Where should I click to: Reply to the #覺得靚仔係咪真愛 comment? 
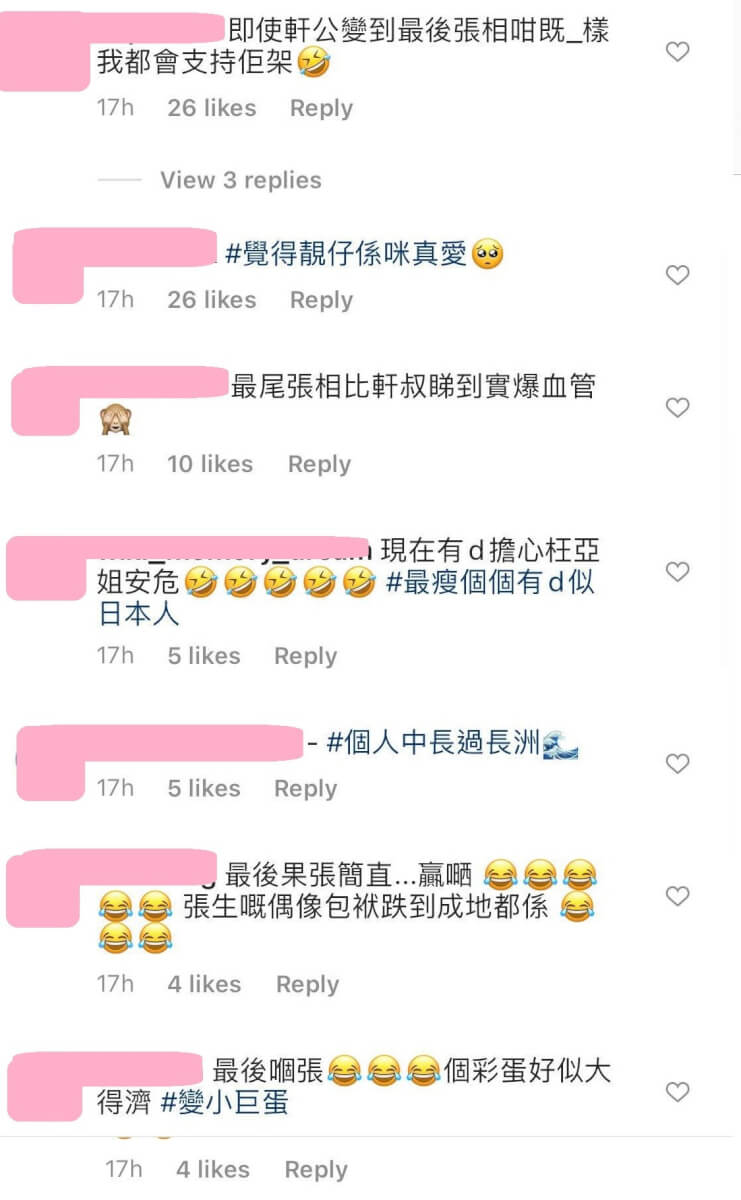tap(321, 300)
